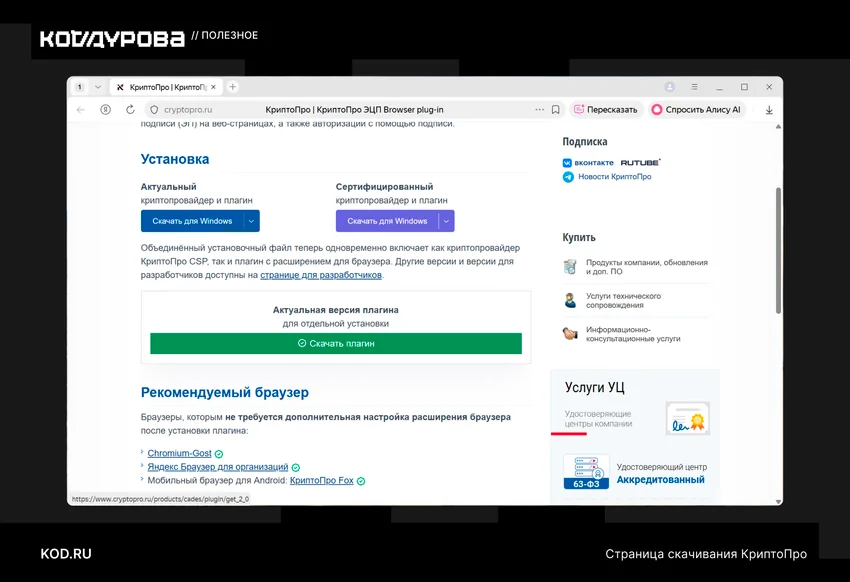
Task: Open downloads via the download arrow icon
Action: click(x=769, y=110)
